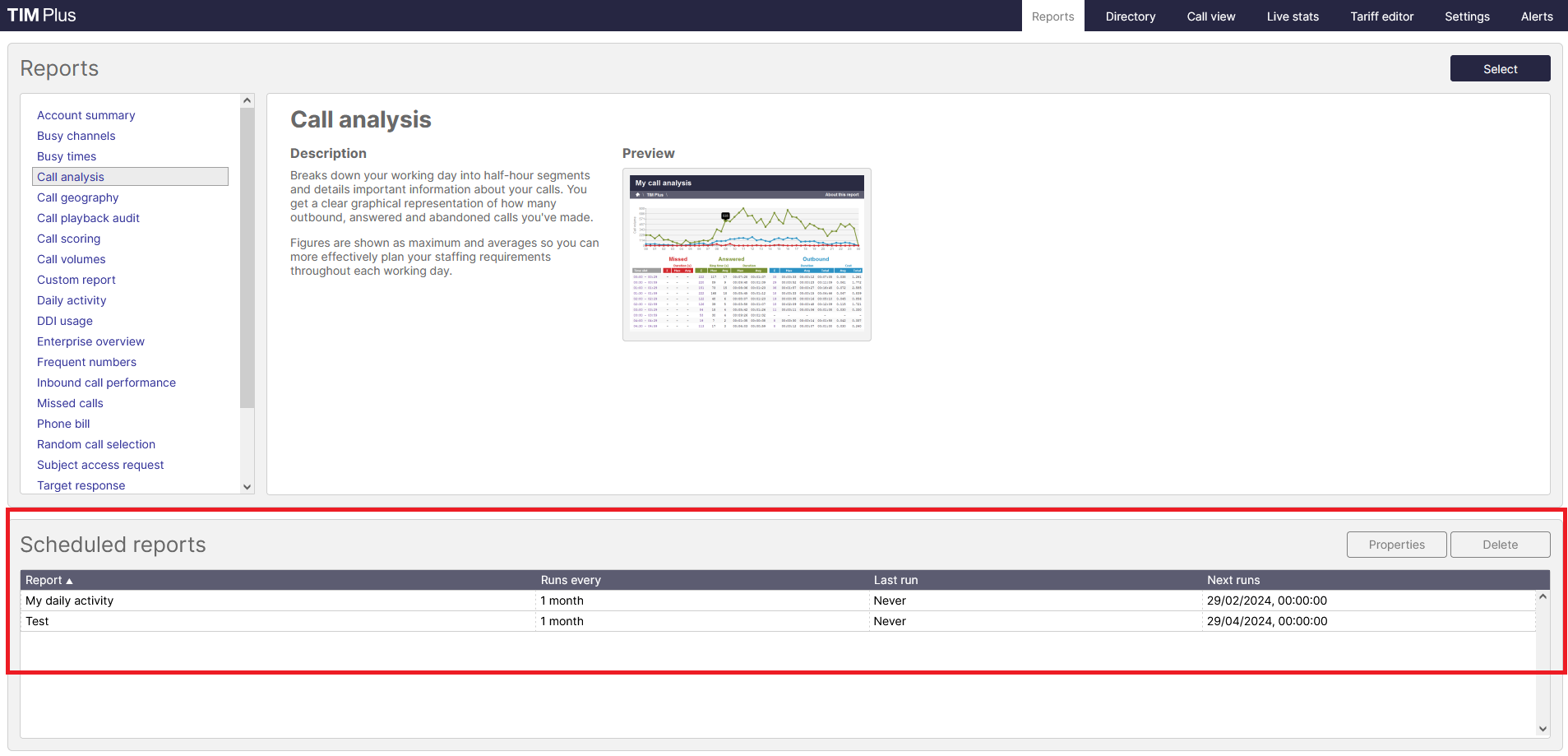Open the Live stats tab
This screenshot has height=756, width=1568.
point(1292,16)
